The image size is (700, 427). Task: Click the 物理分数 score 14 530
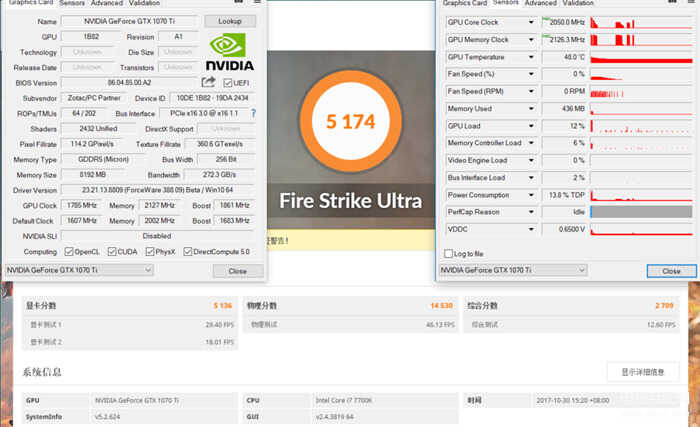point(442,306)
